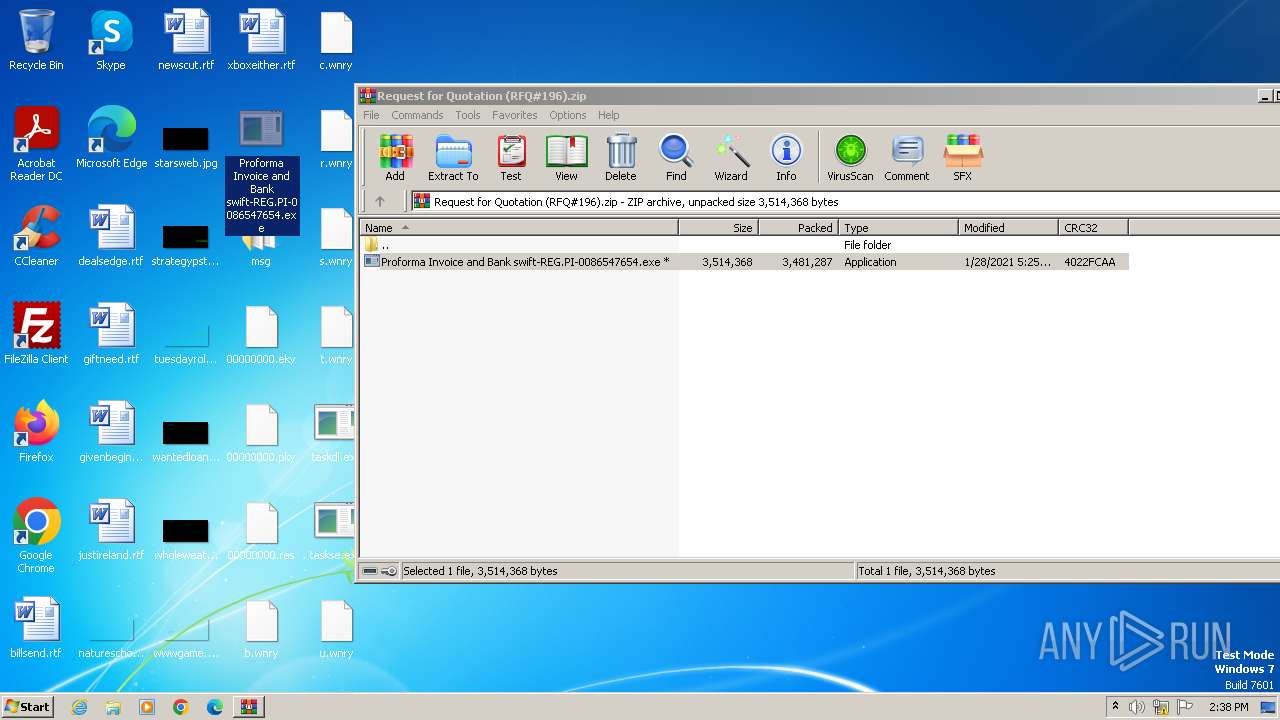The width and height of the screenshot is (1280, 720).
Task: Select giftneed.rtf desktop file
Action: 111,335
